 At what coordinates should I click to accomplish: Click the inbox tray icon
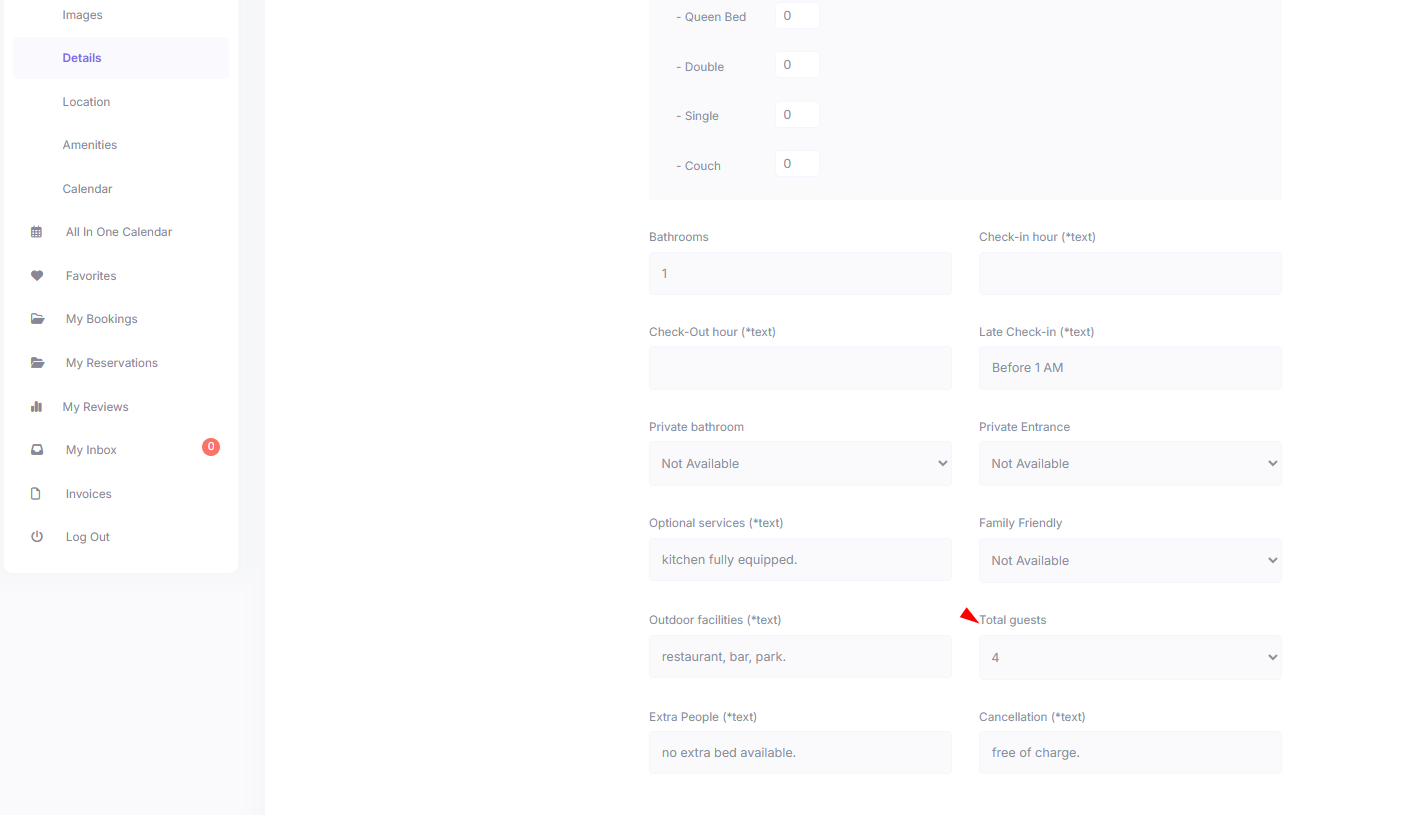[x=37, y=450]
